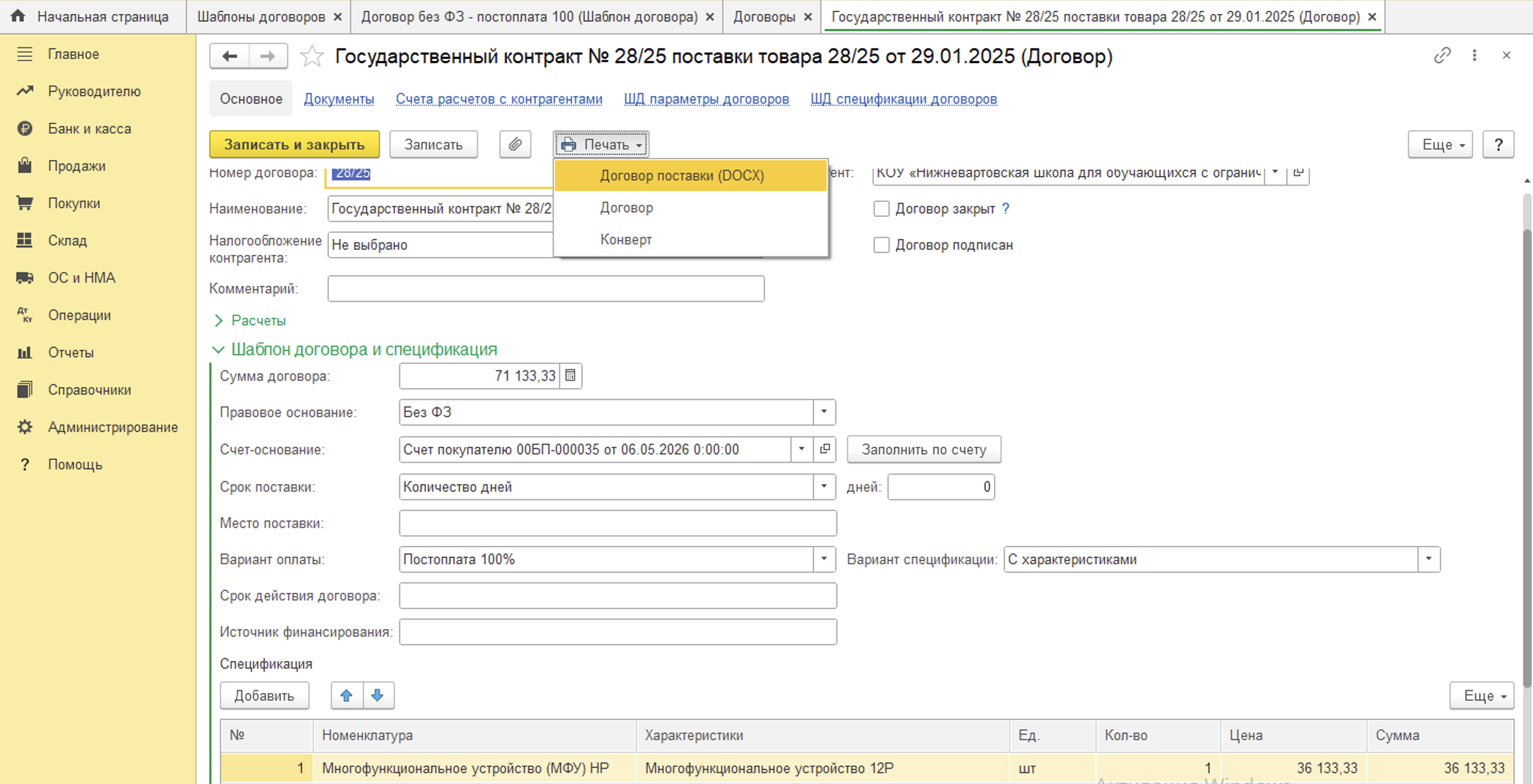
Task: Click the Отчеты bar chart icon
Action: 25,353
